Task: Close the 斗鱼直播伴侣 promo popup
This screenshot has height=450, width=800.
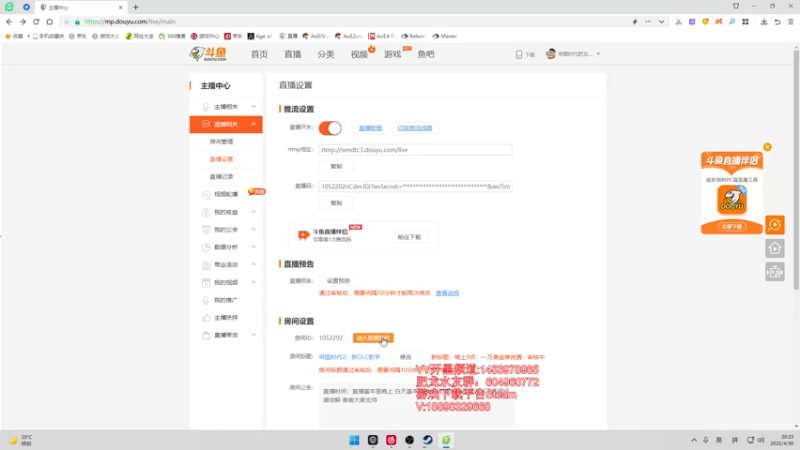Action: point(767,147)
